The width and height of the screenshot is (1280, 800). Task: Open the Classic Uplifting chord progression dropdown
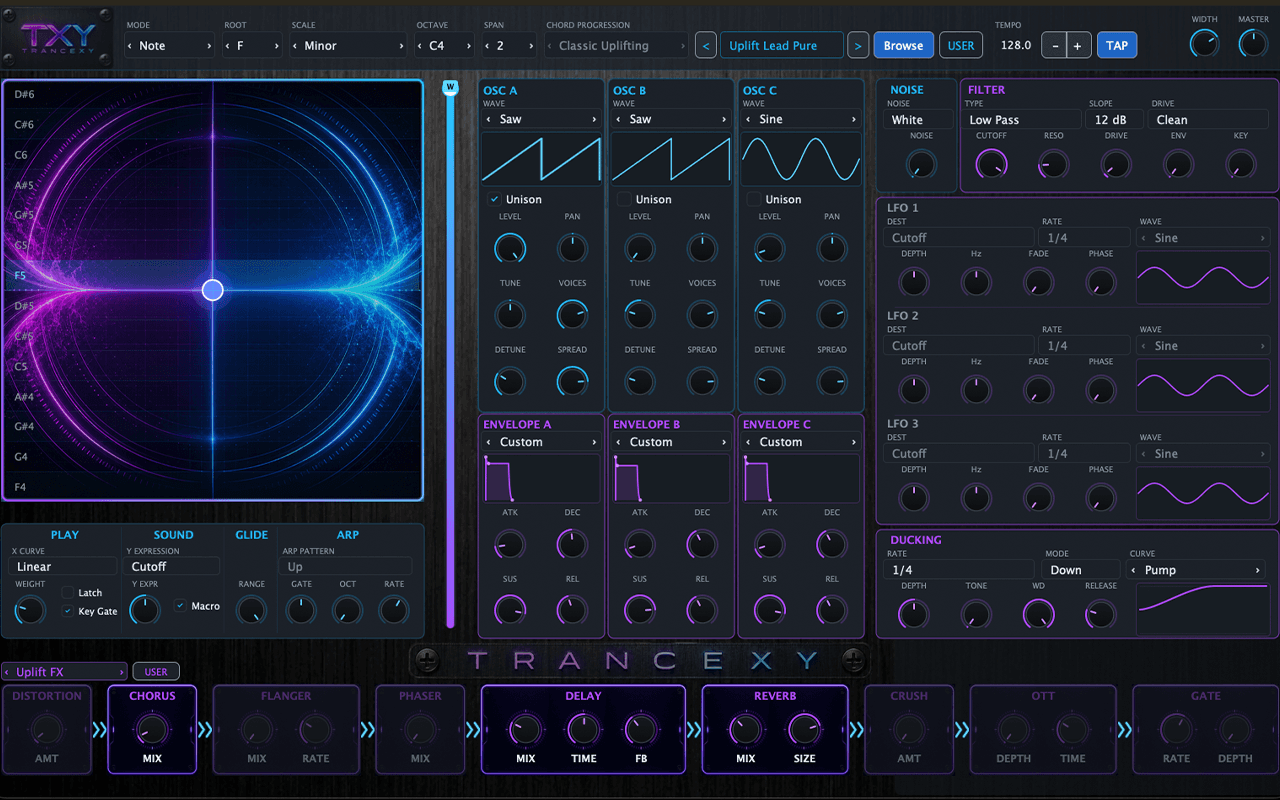click(617, 46)
